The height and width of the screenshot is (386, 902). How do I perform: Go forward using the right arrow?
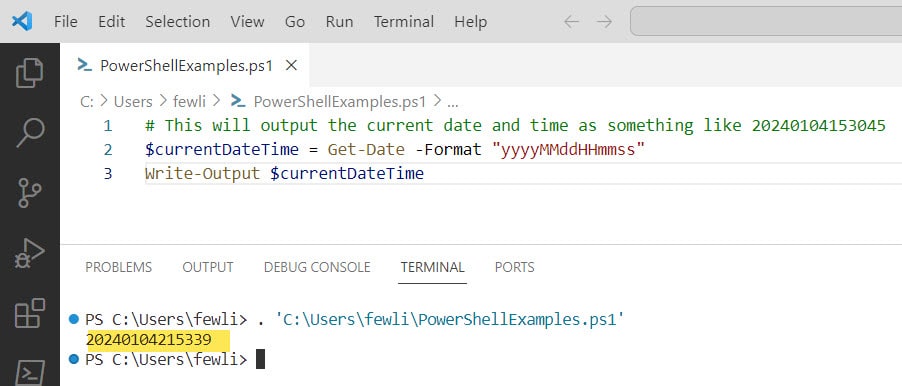click(604, 22)
